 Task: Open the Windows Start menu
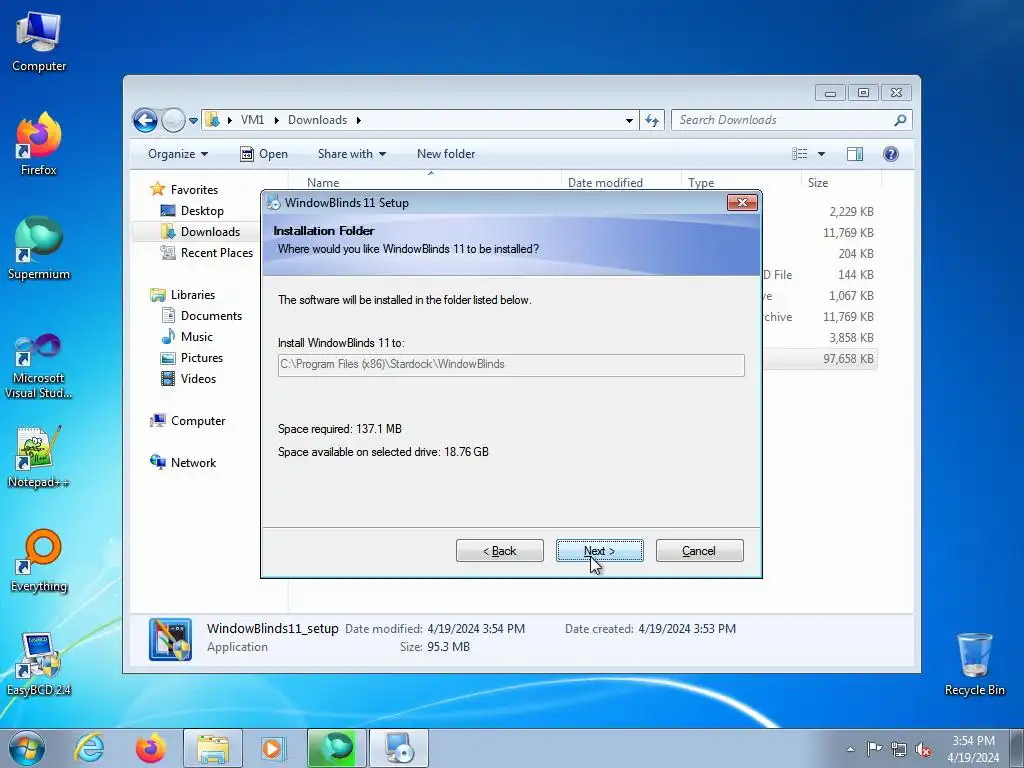point(27,748)
